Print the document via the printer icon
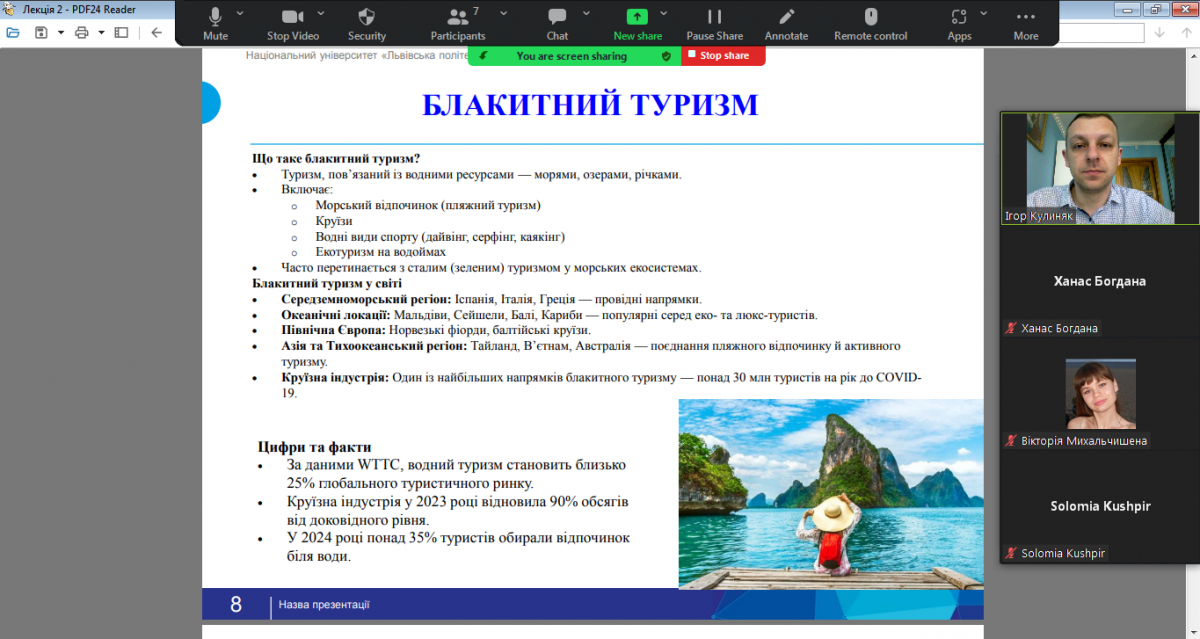 coord(84,33)
